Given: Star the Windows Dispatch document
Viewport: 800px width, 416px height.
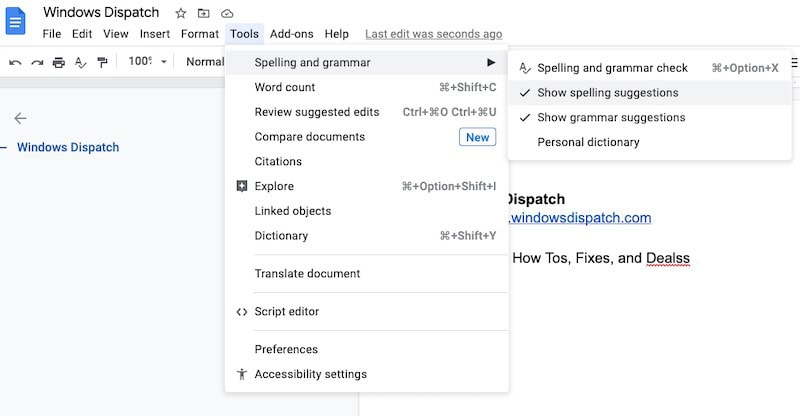Looking at the screenshot, I should 181,14.
